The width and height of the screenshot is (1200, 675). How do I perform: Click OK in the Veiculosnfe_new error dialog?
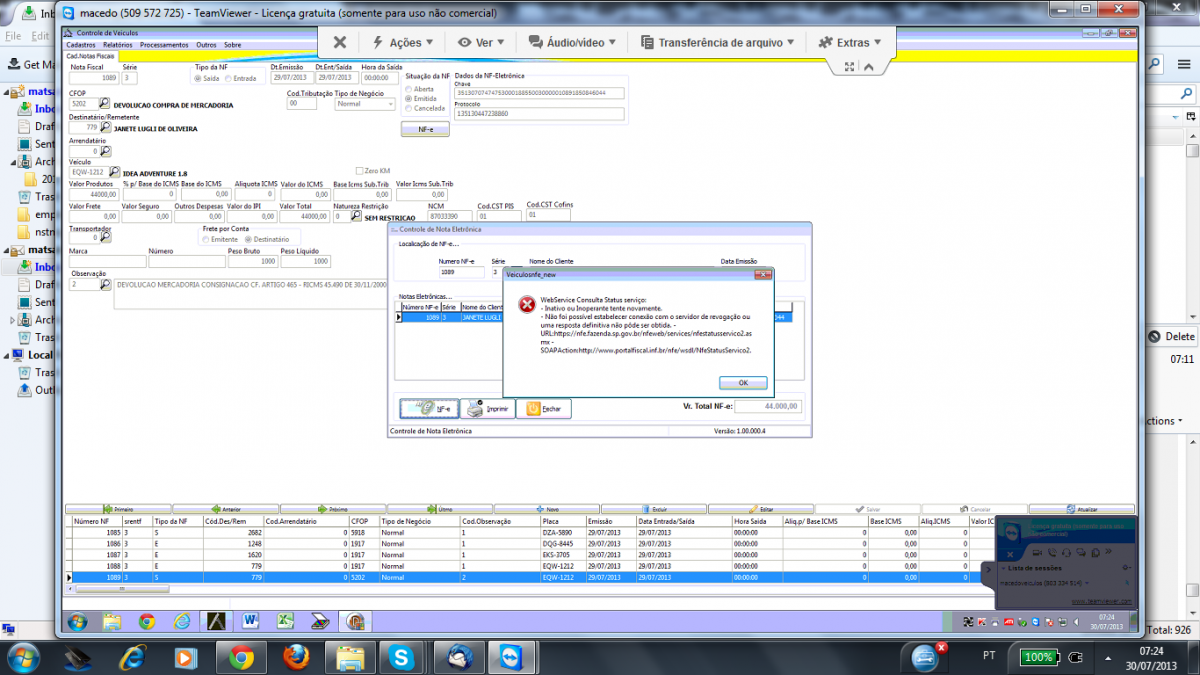click(x=743, y=383)
